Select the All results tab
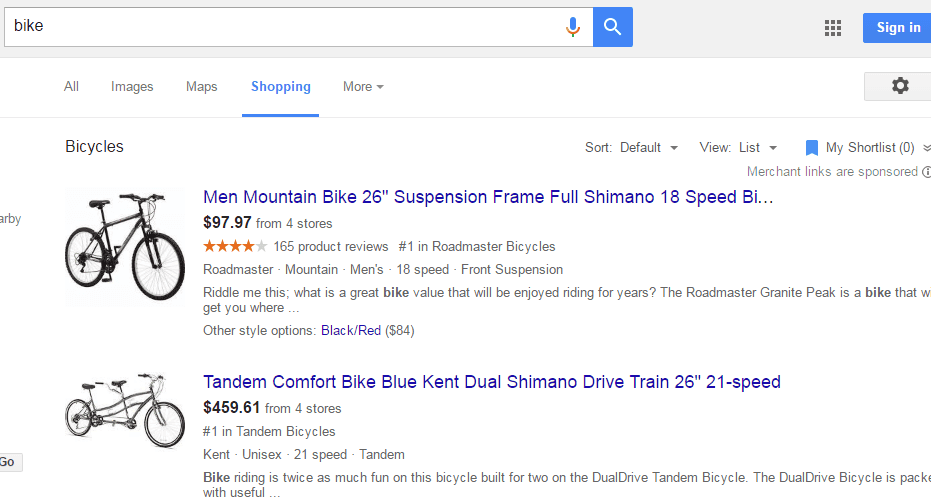 (x=71, y=87)
